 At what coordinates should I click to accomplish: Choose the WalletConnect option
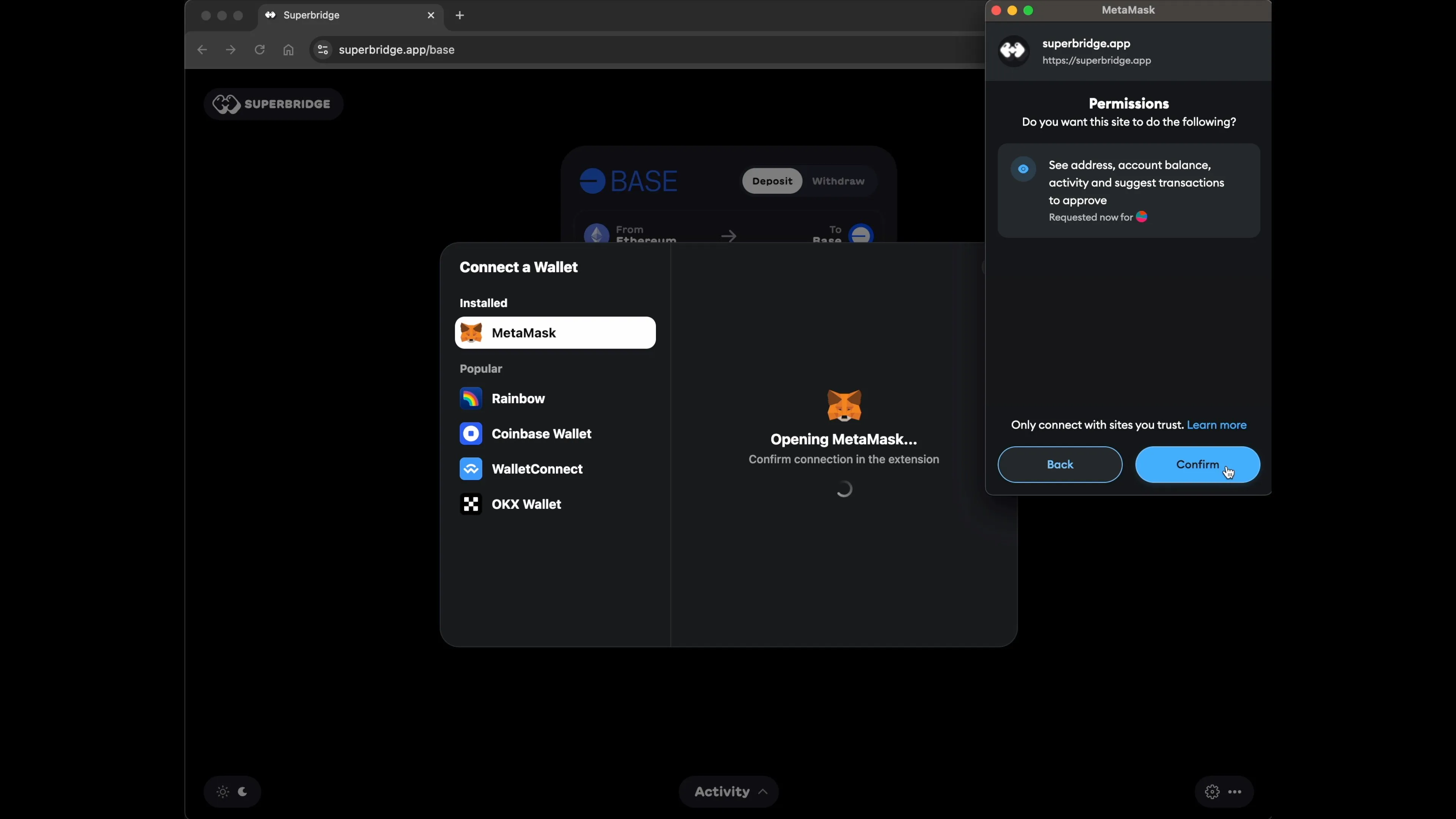point(555,469)
